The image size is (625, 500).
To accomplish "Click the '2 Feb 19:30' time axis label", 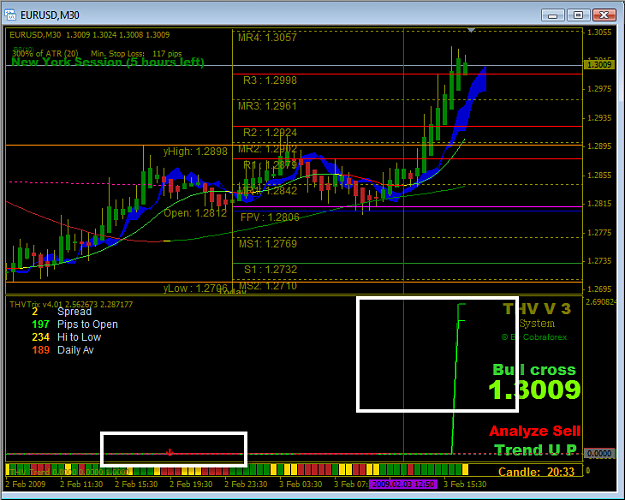I will 191,484.
